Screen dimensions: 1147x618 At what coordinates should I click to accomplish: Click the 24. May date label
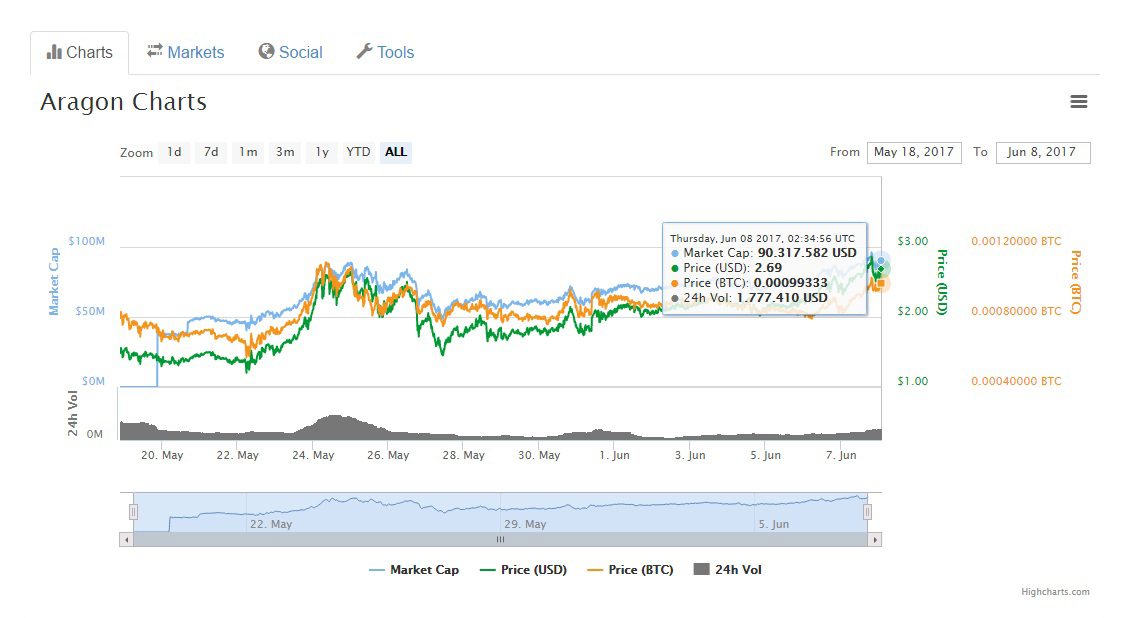313,455
